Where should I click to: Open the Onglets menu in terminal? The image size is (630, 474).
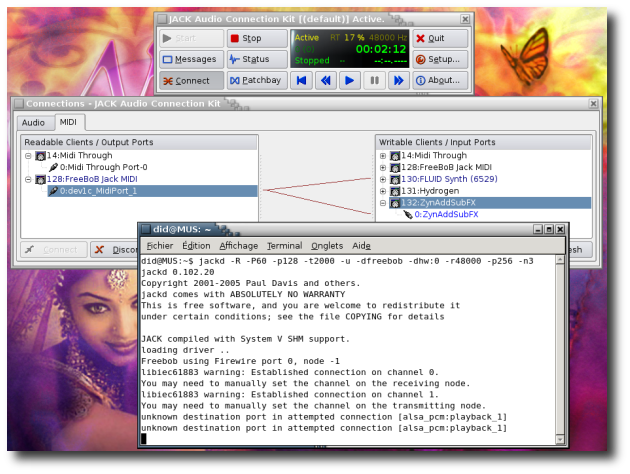coord(326,245)
